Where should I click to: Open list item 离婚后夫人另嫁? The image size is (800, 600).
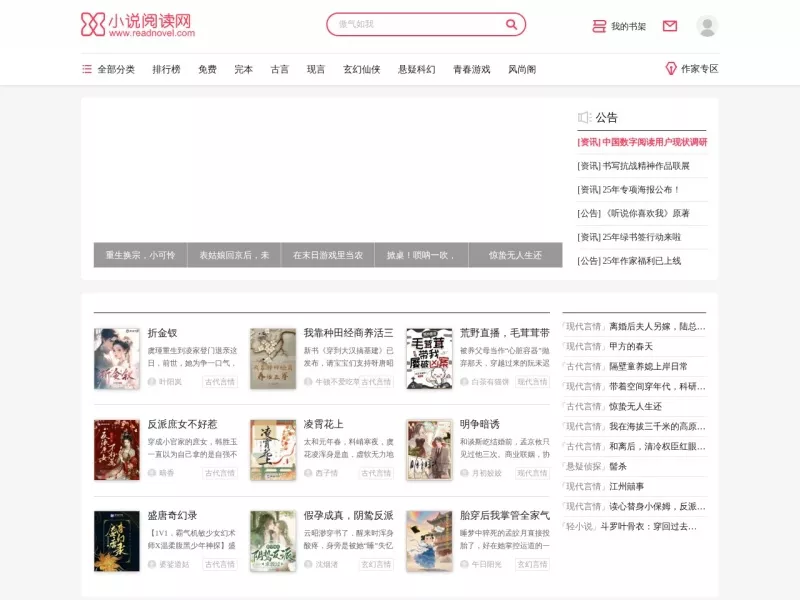coord(657,327)
